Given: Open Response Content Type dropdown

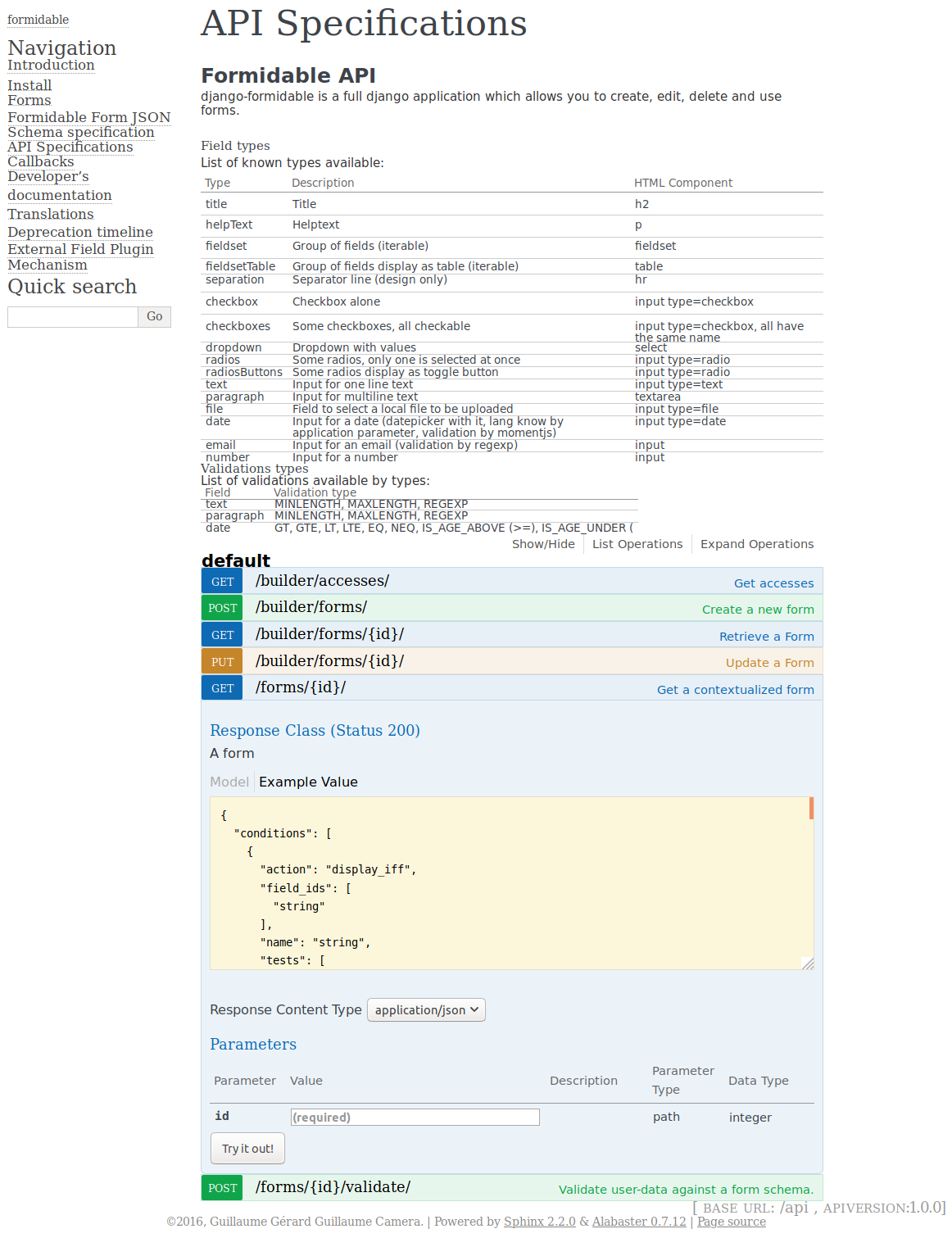Looking at the screenshot, I should click(426, 1010).
